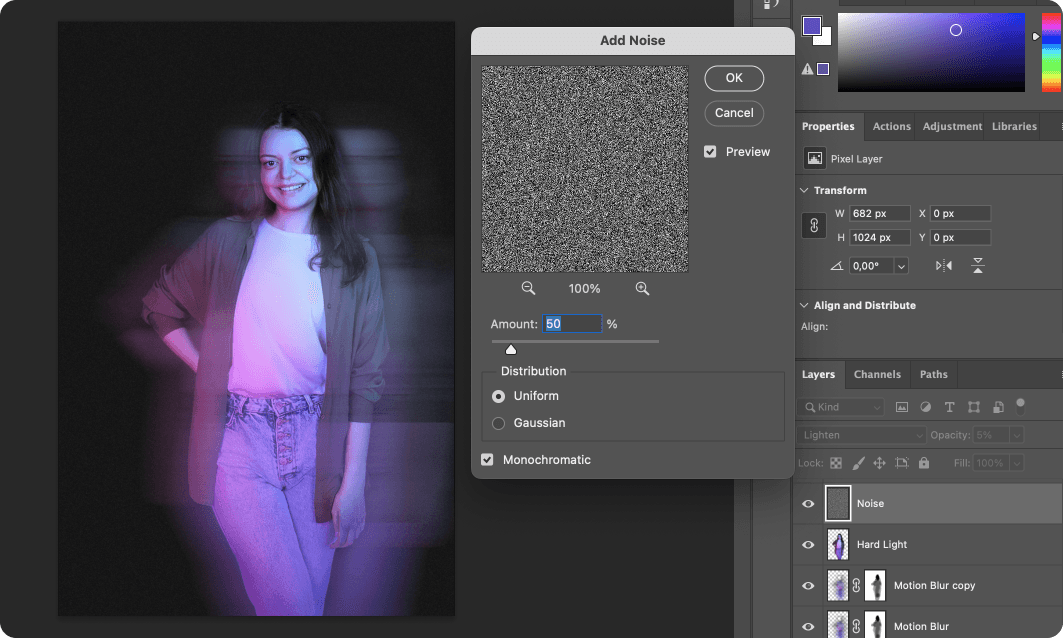Click the zoom out magnifier in noise preview
The height and width of the screenshot is (638, 1063).
point(528,288)
